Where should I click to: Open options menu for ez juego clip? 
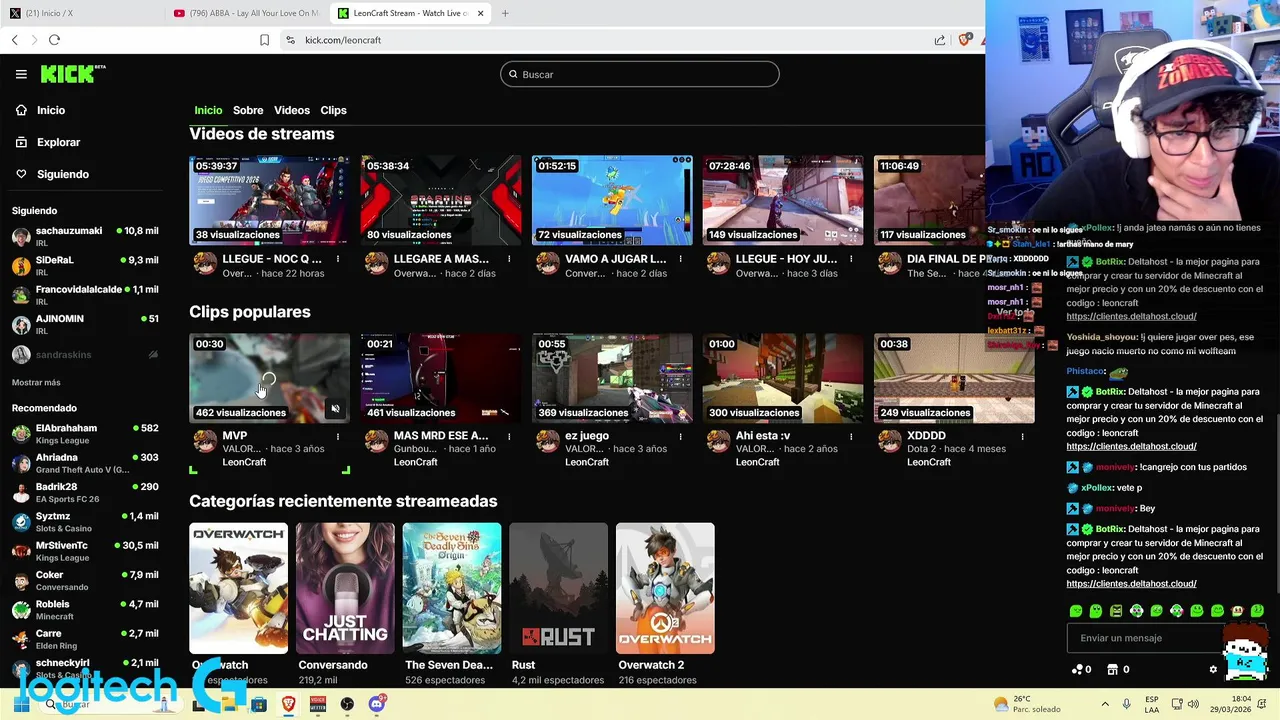click(680, 437)
